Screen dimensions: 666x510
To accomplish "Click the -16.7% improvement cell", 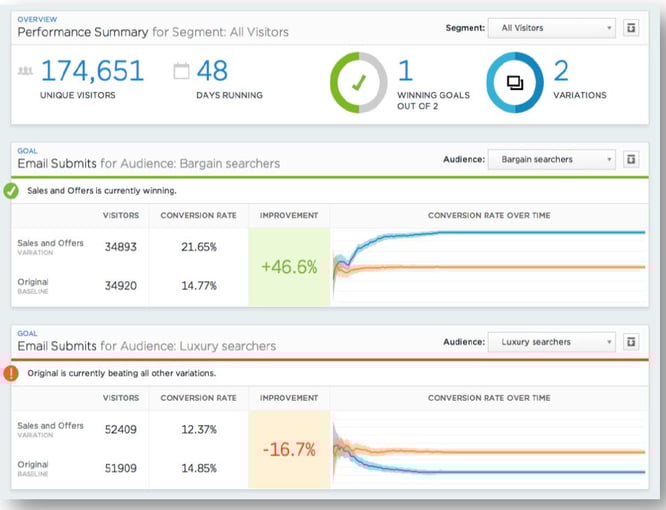I will (289, 449).
